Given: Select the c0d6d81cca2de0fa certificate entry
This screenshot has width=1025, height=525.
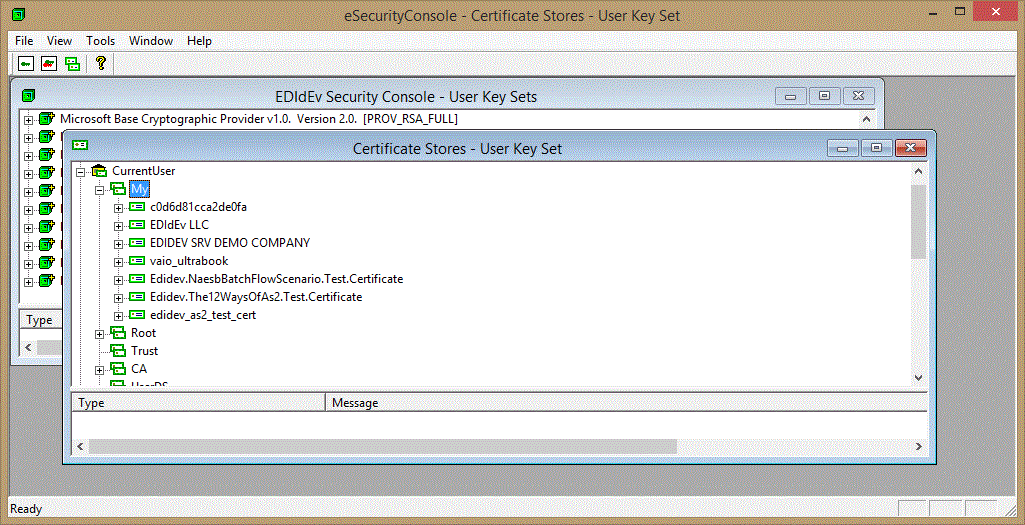Looking at the screenshot, I should click(x=198, y=207).
